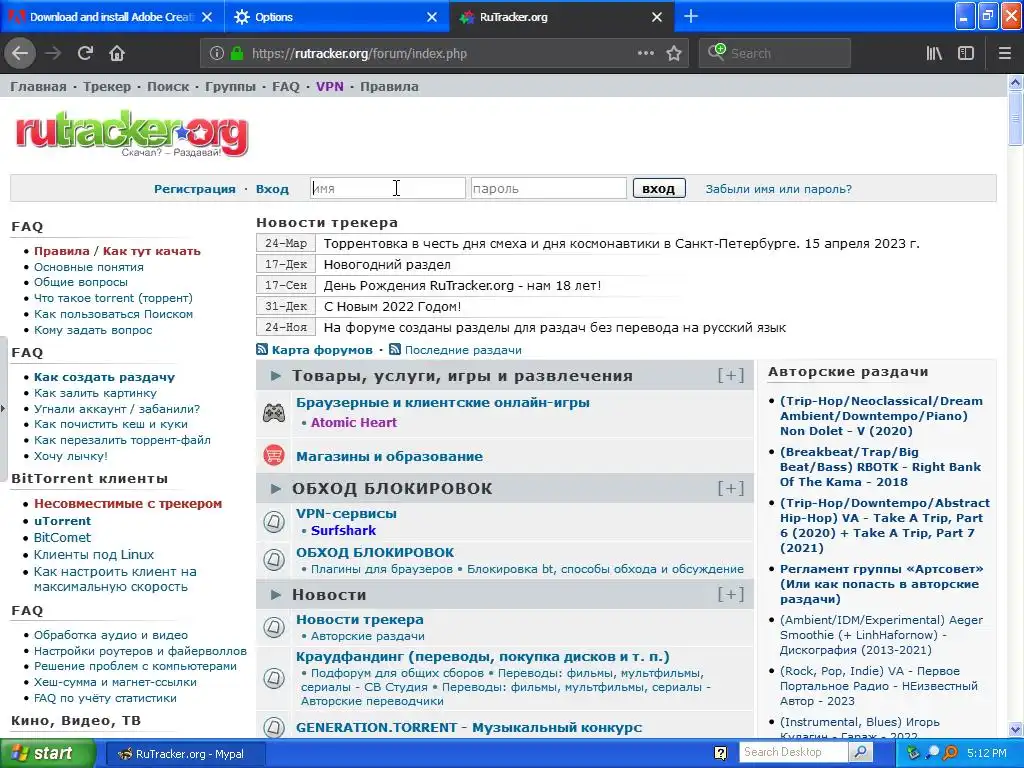Open Surfshark link

[x=344, y=530]
